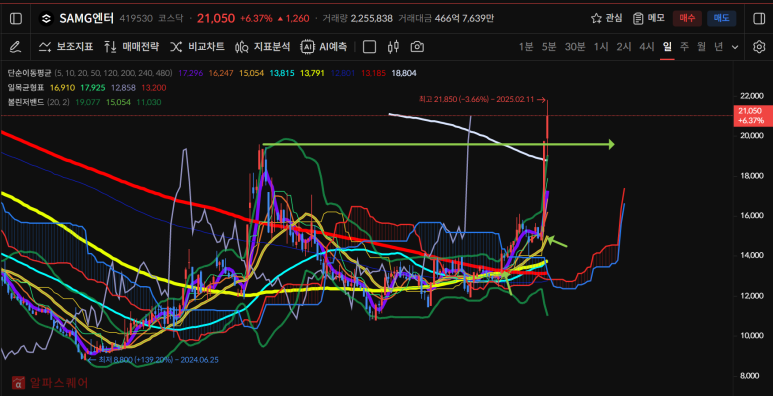Image resolution: width=773 pixels, height=396 pixels.
Task: Click the yellow moving average value 13,791
Action: pos(312,73)
